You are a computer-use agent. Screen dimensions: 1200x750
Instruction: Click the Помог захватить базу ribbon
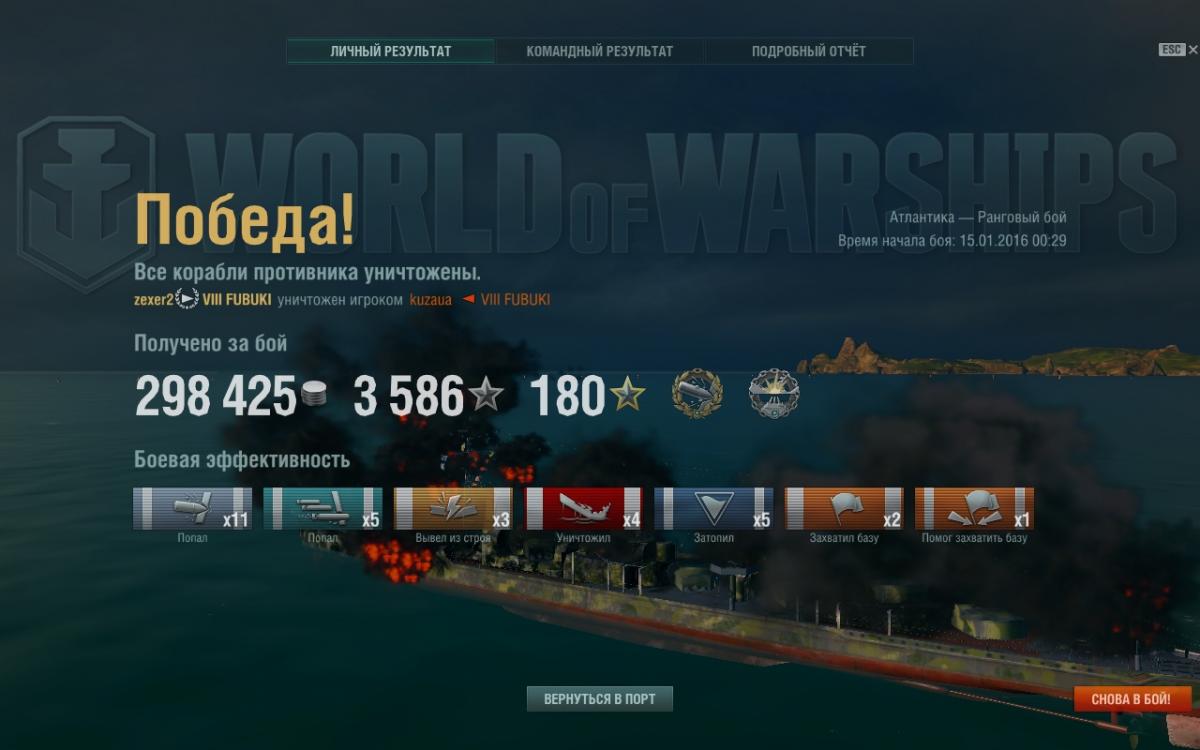coord(975,508)
